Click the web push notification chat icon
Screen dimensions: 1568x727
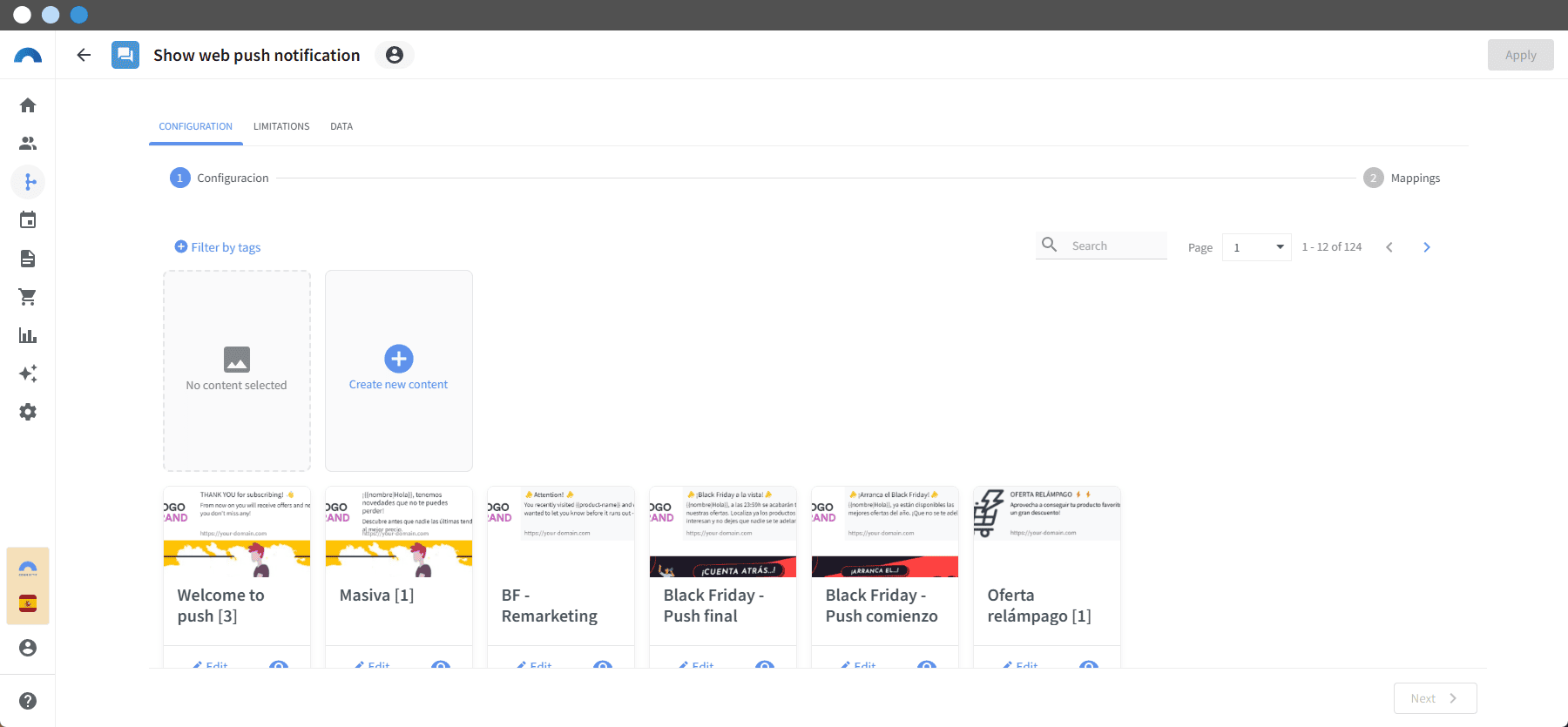coord(125,55)
